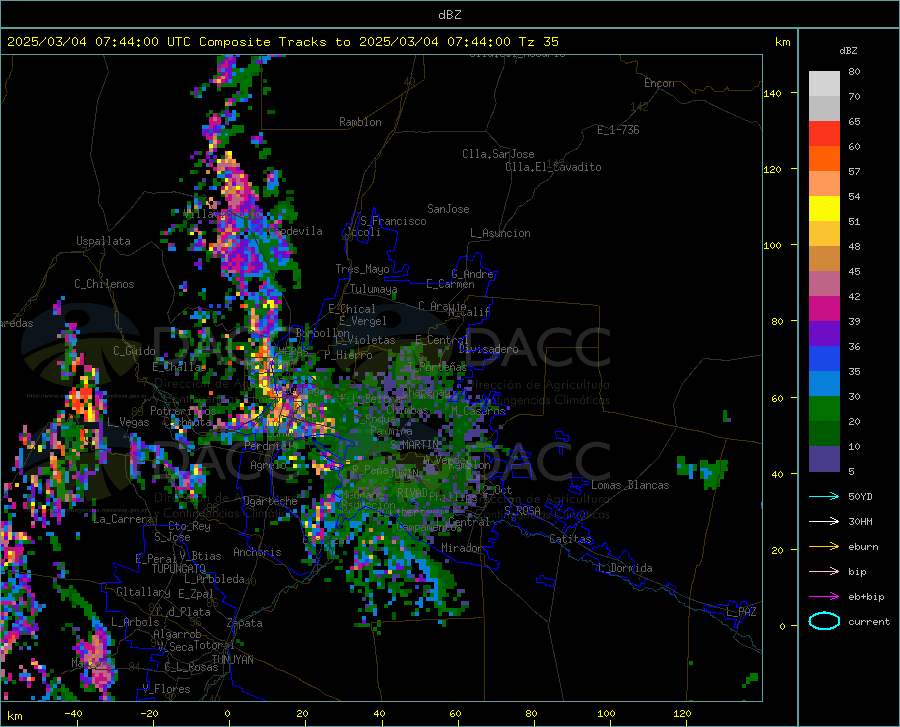Click the Ramblon place label
This screenshot has height=727, width=900.
360,122
